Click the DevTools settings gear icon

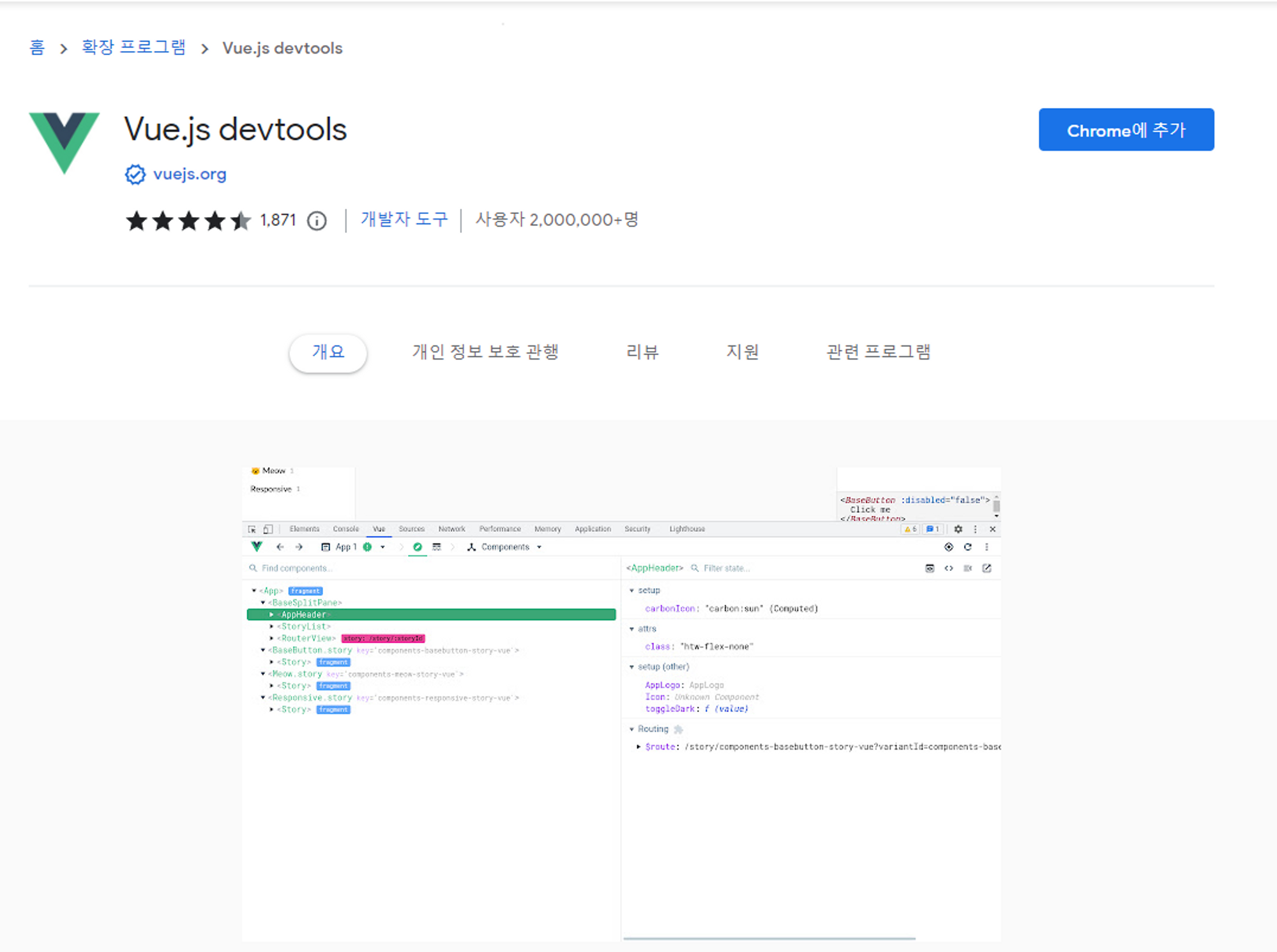point(958,529)
